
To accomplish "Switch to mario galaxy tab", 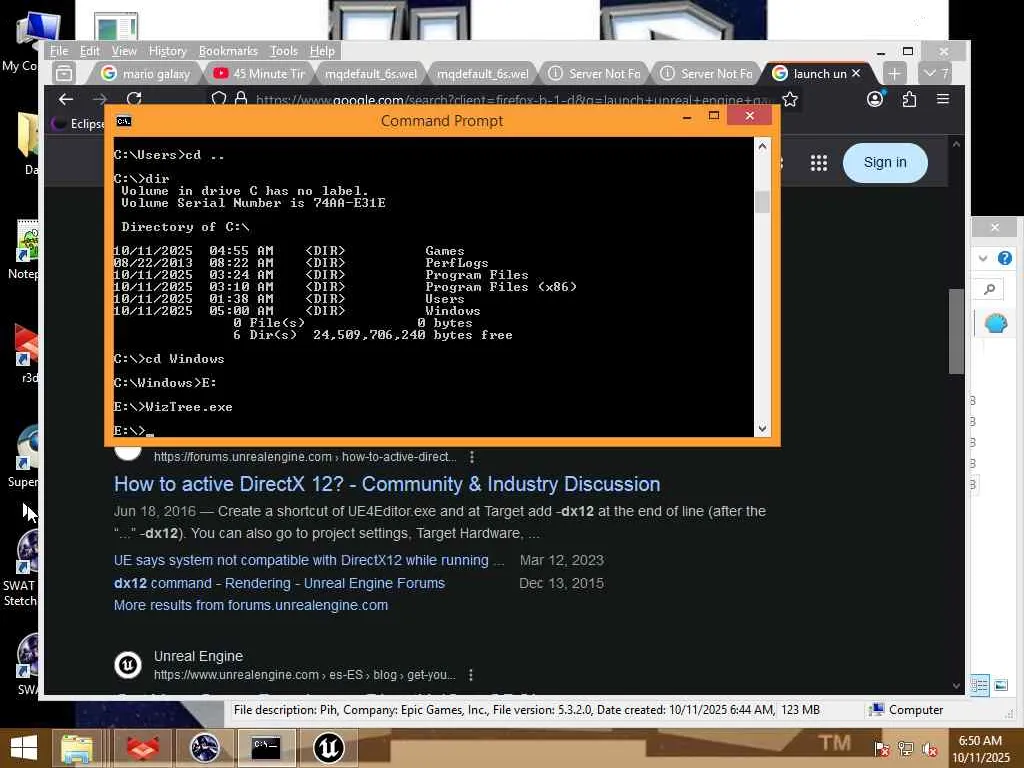I will pyautogui.click(x=146, y=74).
